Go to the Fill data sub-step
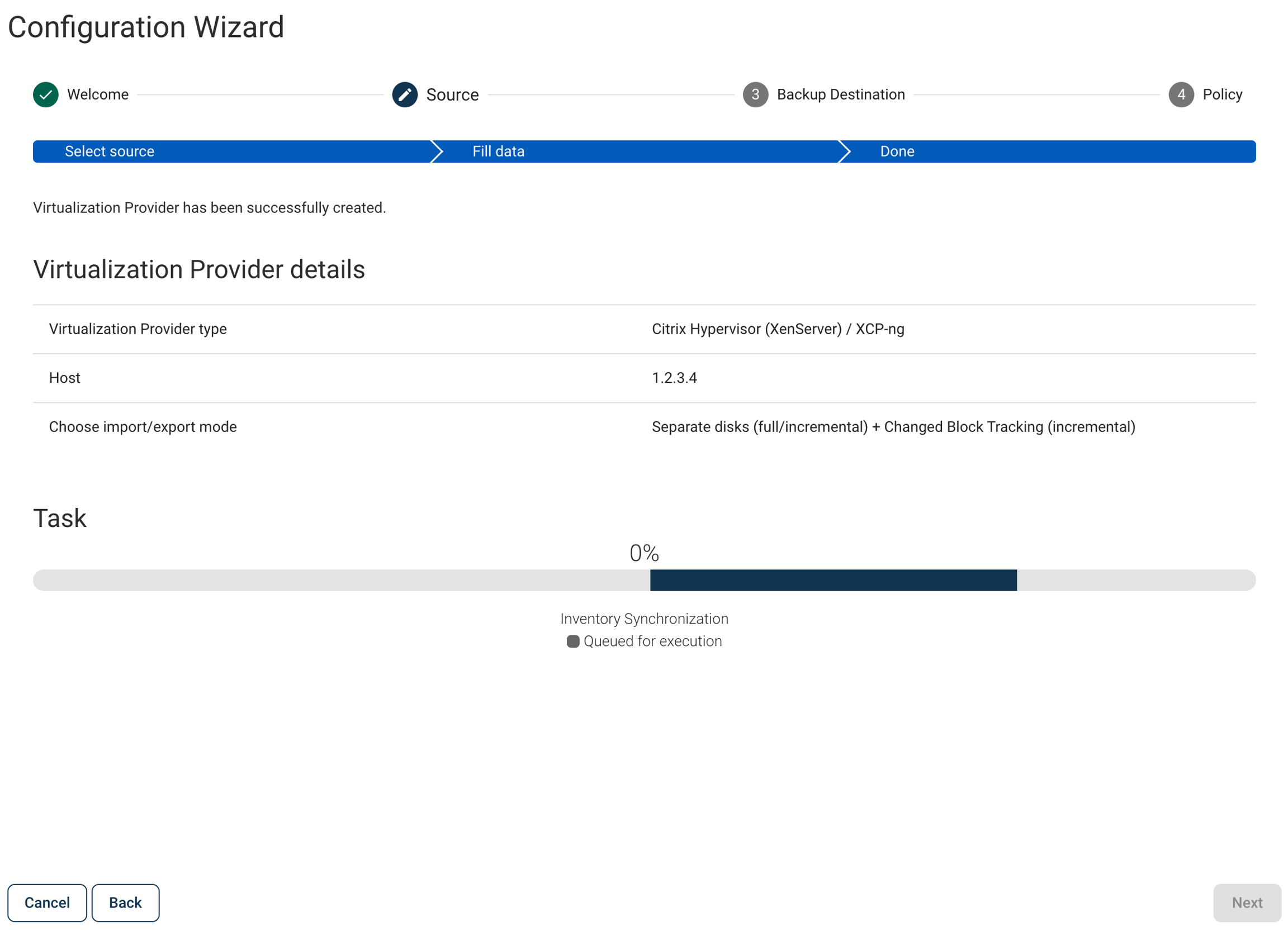 [498, 151]
